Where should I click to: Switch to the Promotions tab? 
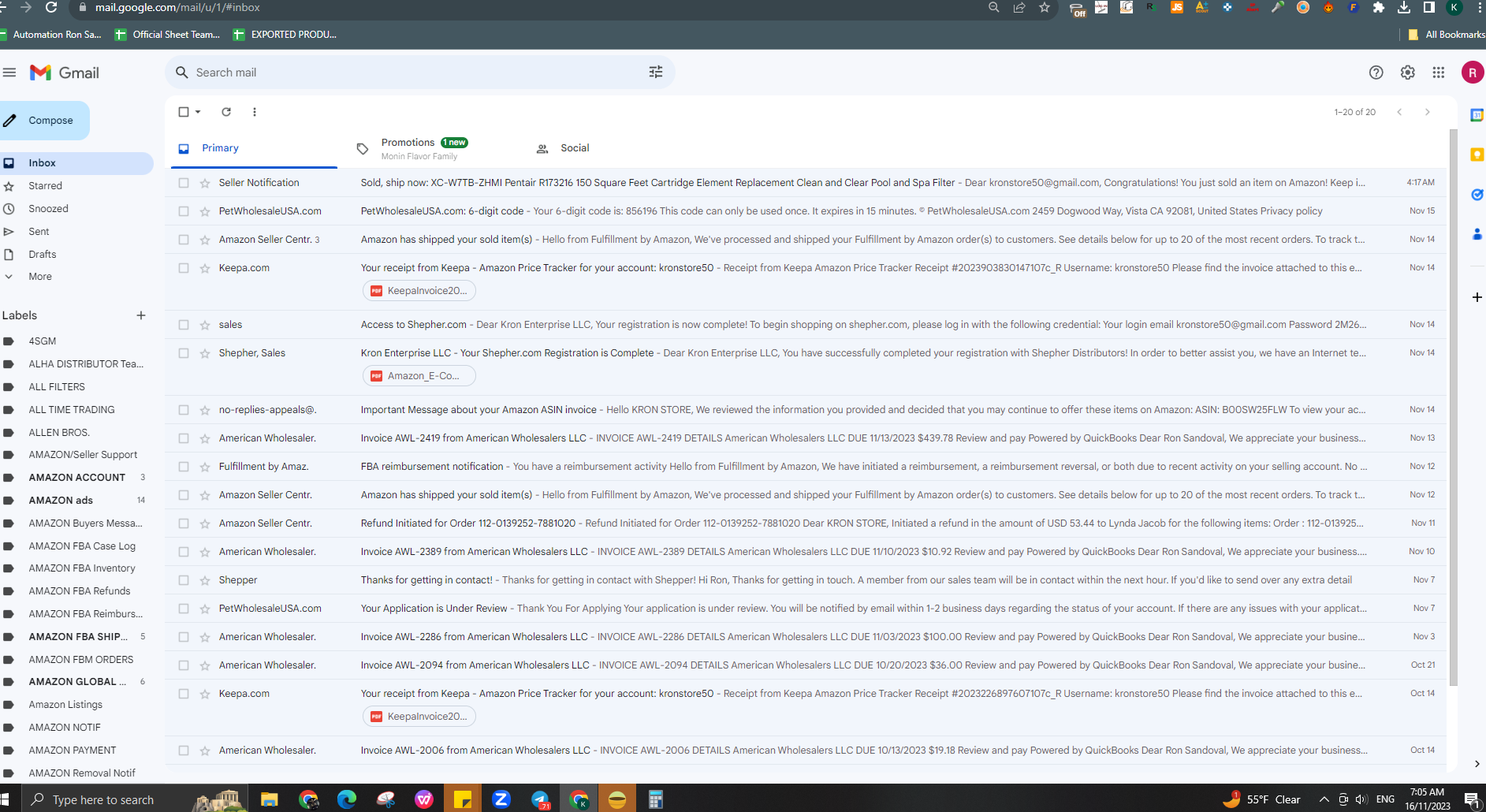tap(432, 148)
